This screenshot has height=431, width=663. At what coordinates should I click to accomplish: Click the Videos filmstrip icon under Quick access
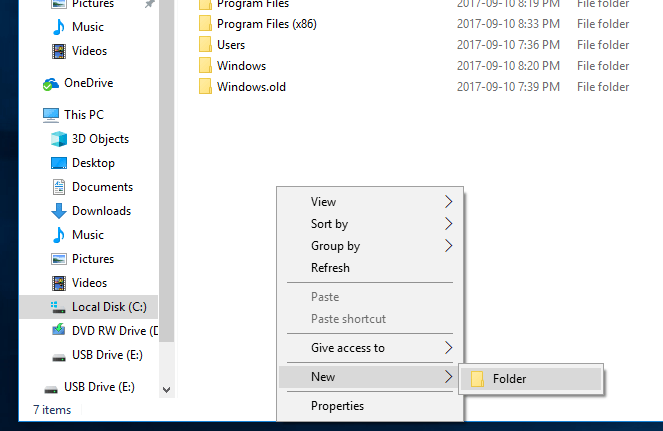click(59, 51)
